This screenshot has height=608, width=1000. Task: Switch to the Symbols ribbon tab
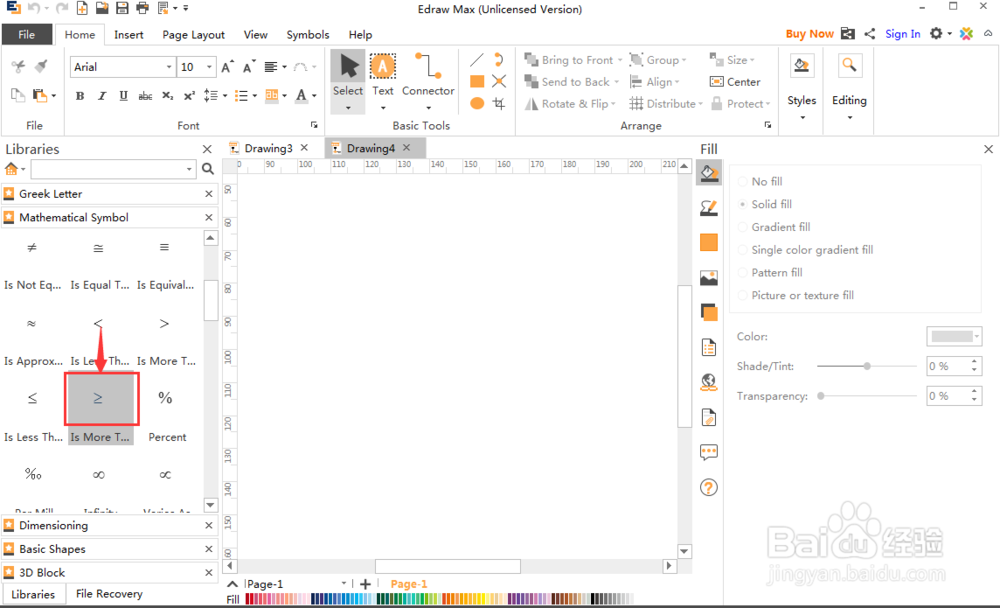[x=307, y=35]
